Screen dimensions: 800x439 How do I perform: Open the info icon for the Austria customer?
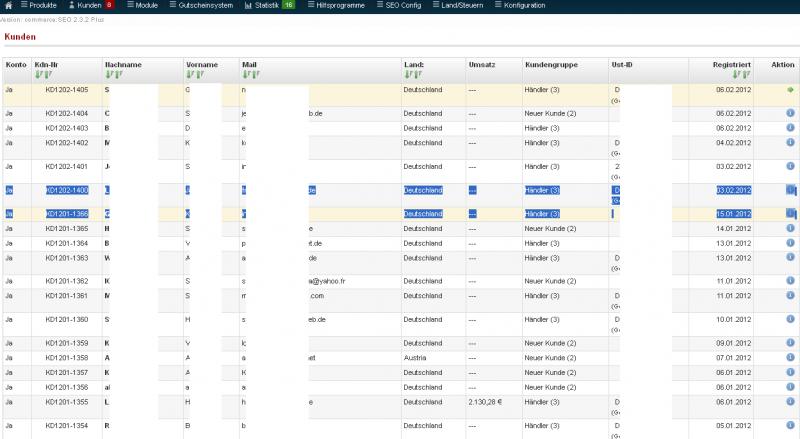789,357
